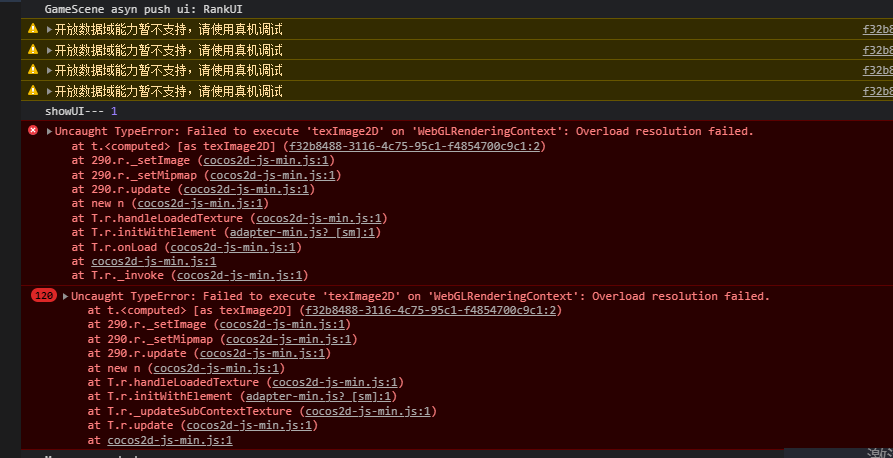893x458 pixels.
Task: Click the warning icon on the first warning row
Action: coord(33,29)
